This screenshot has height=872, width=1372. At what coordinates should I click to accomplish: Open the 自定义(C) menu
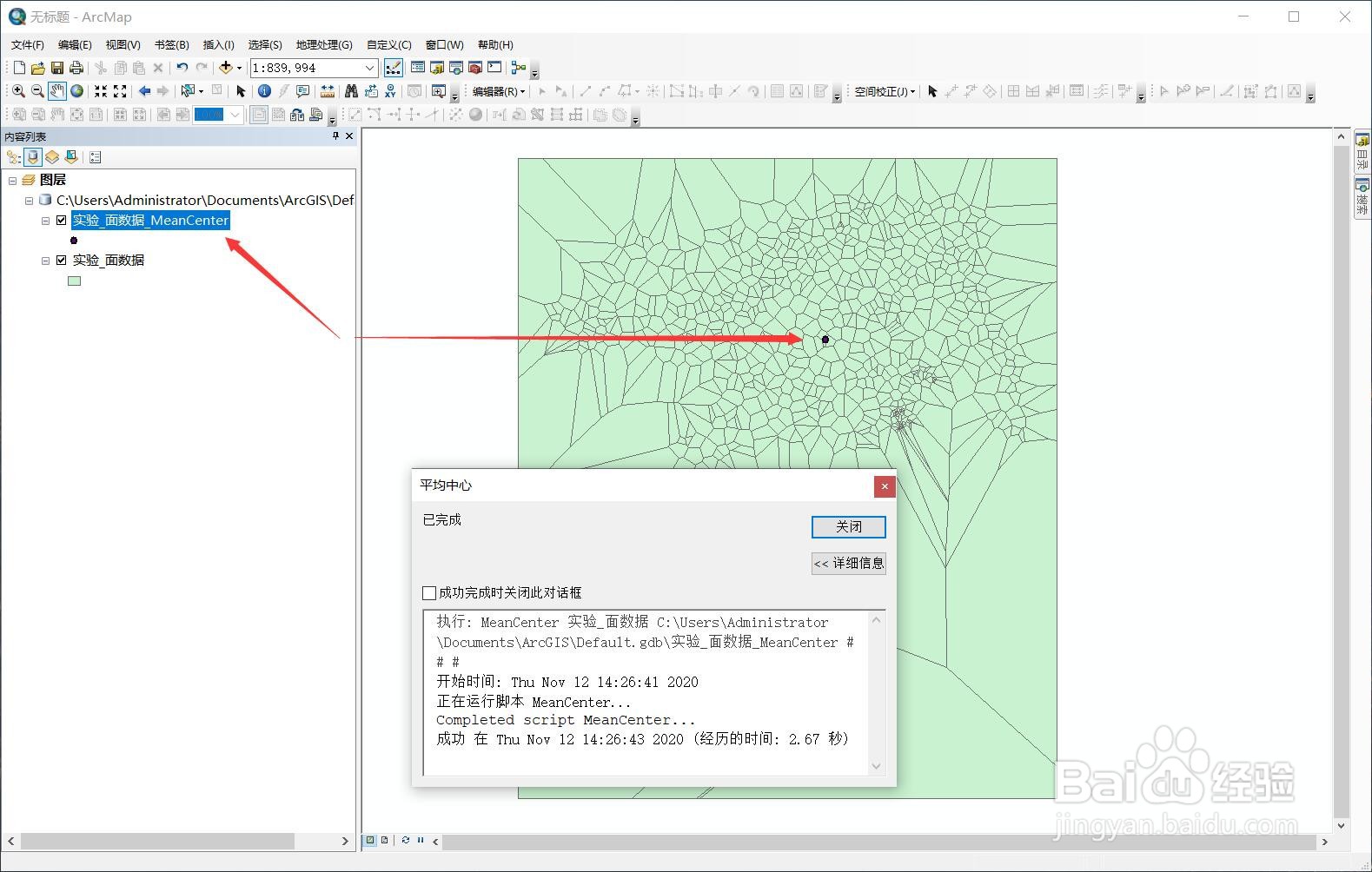388,44
